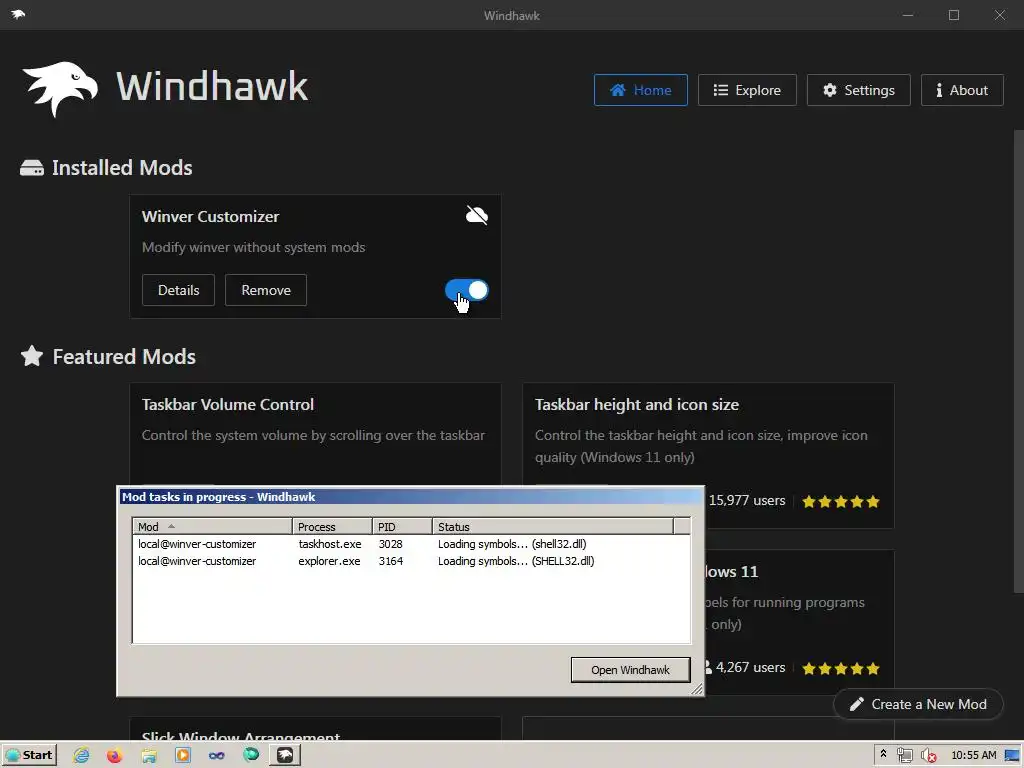Click the Show desktop tray icon
The height and width of the screenshot is (768, 1024).
pyautogui.click(x=1012, y=756)
